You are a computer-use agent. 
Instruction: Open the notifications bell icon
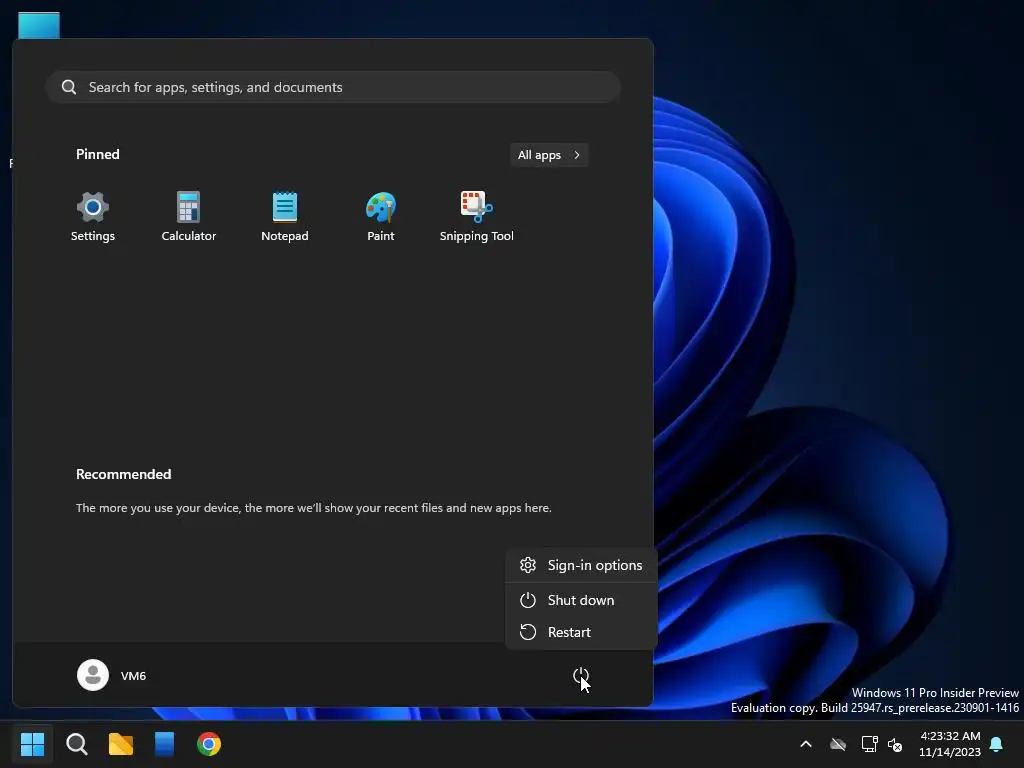click(x=997, y=744)
